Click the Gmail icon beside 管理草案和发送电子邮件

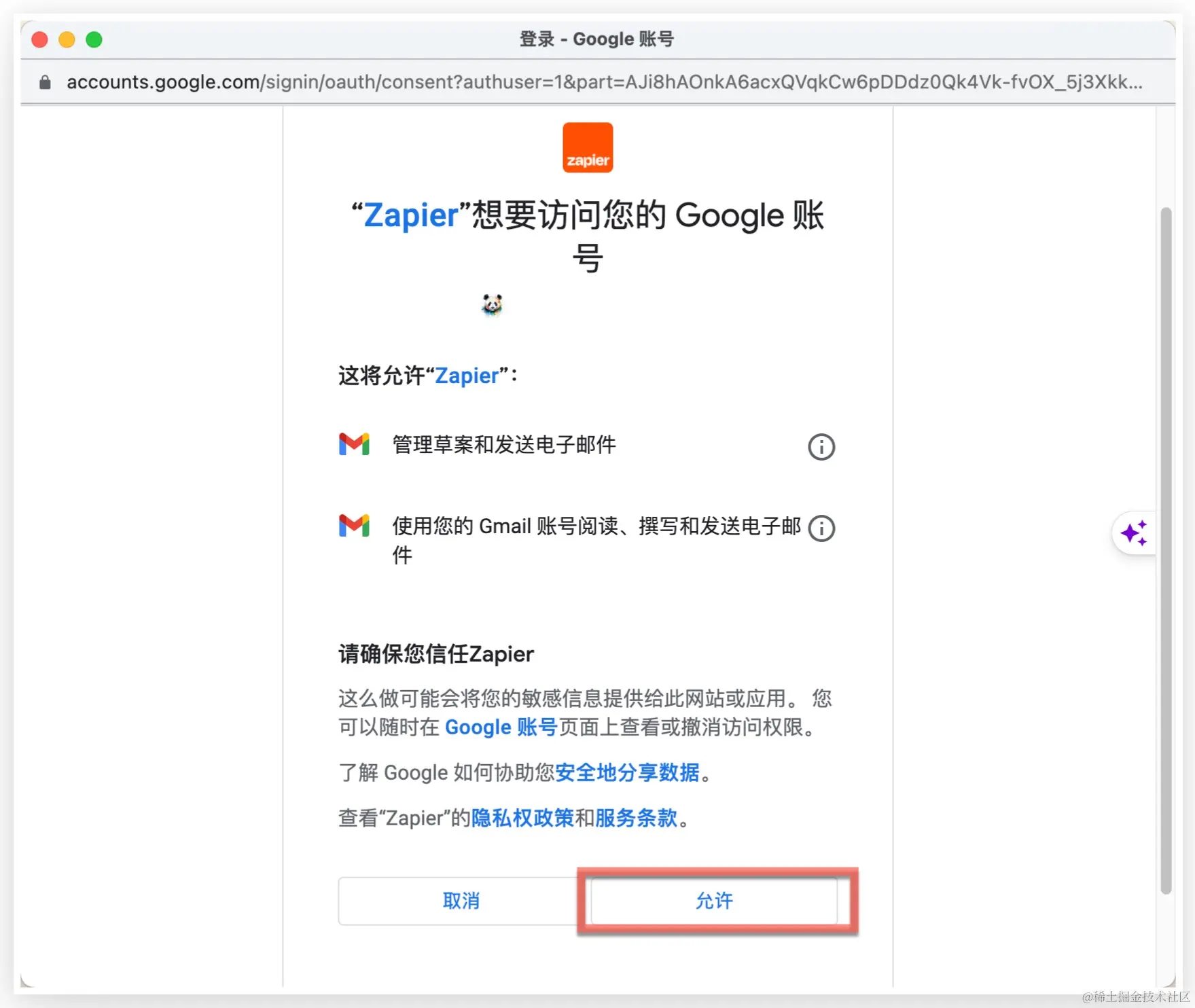(x=354, y=444)
